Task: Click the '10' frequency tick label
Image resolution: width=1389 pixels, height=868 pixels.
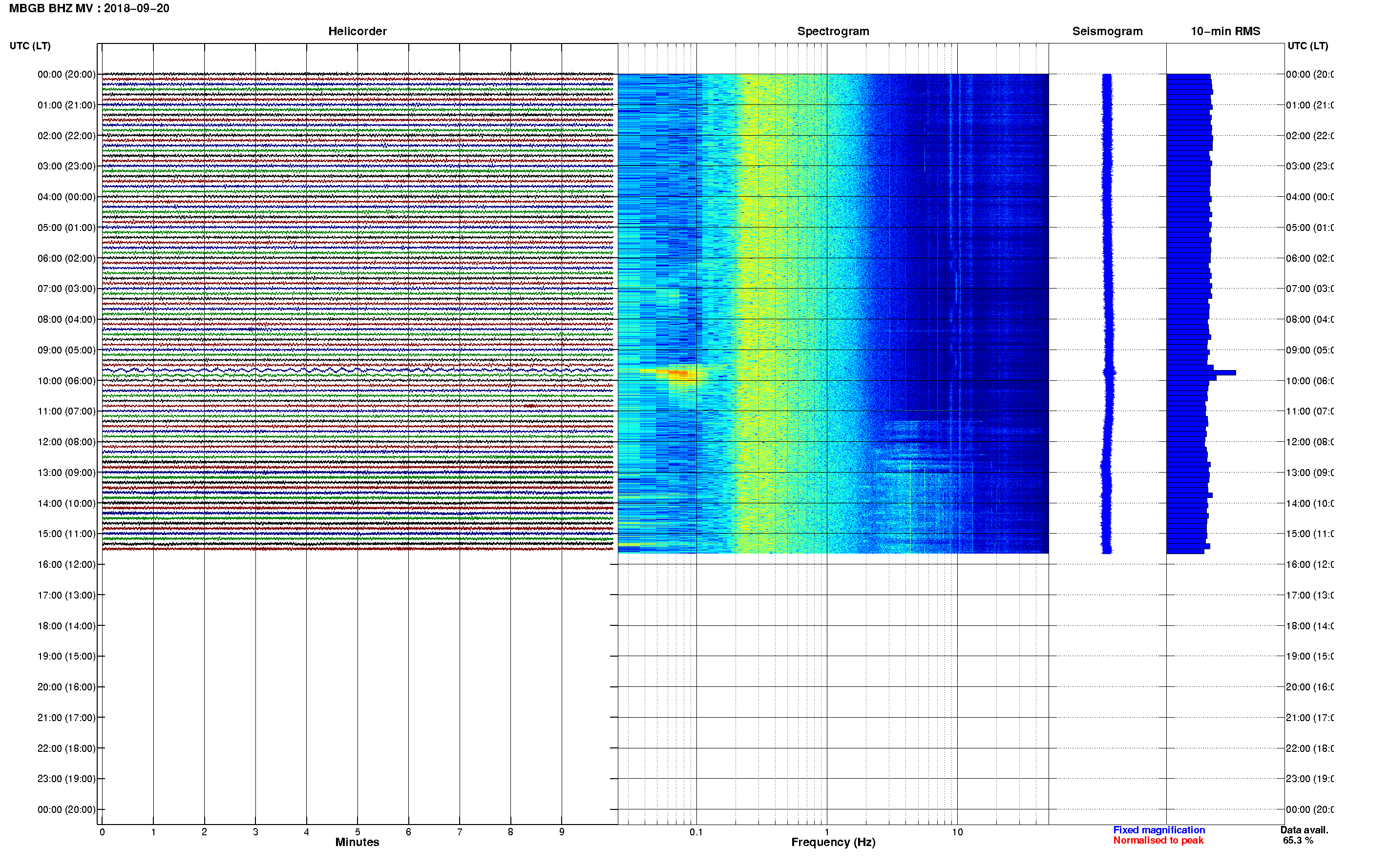Action: tap(957, 832)
